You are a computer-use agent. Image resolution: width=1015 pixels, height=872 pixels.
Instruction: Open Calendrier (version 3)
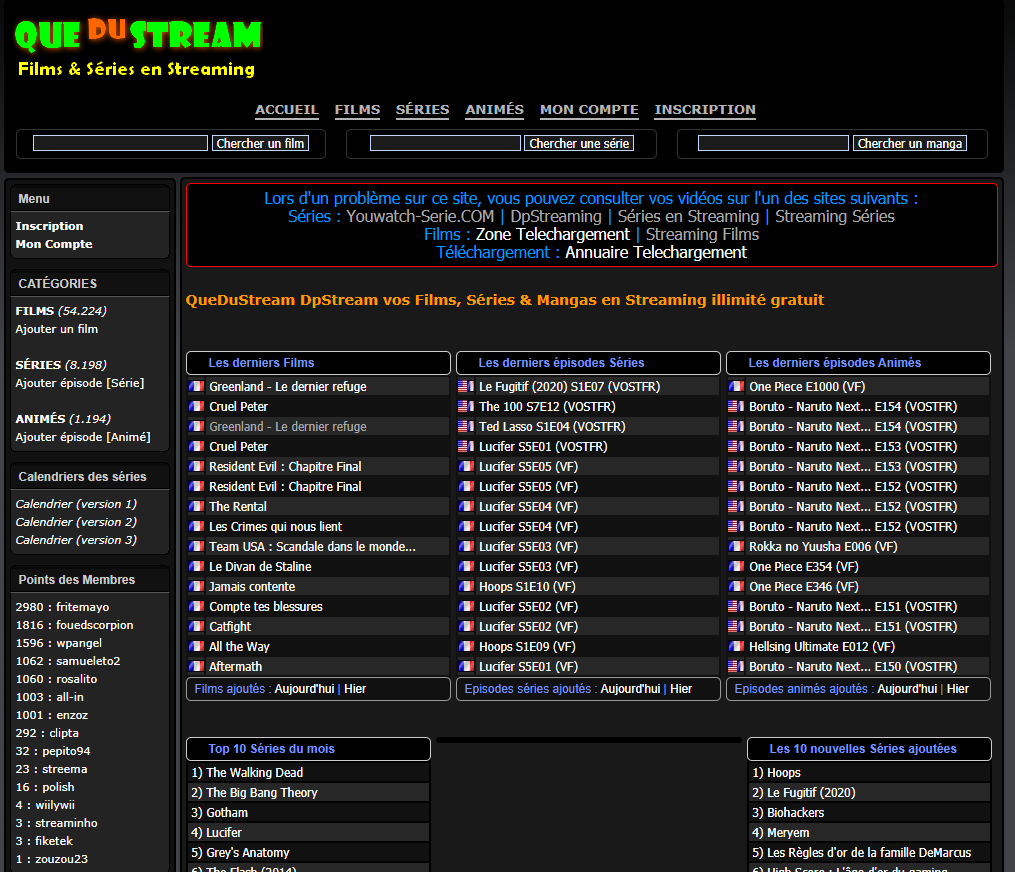click(76, 540)
